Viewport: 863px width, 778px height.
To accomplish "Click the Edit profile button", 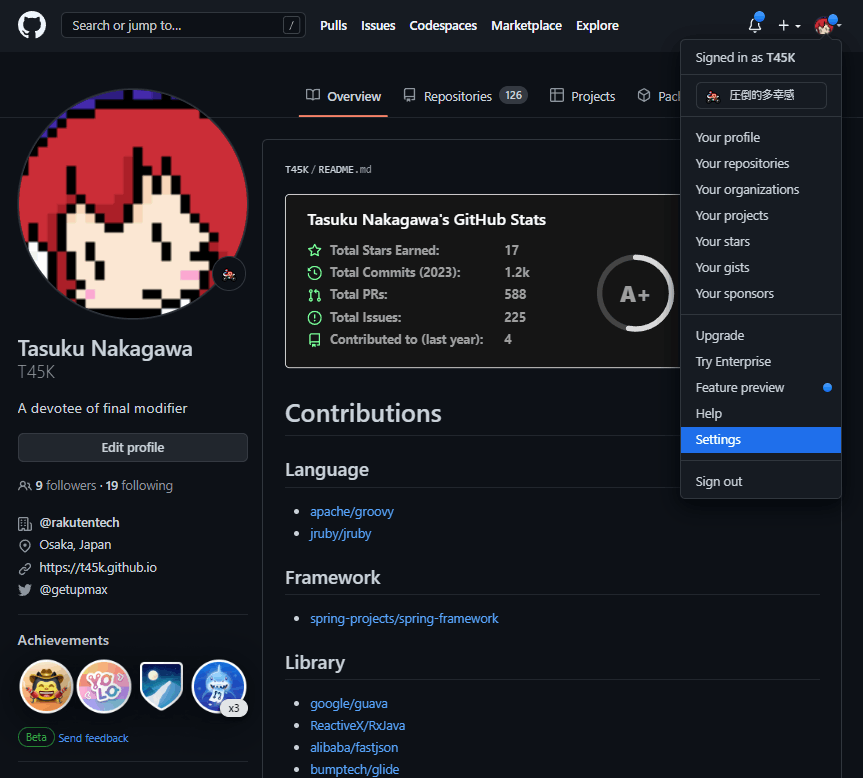I will click(133, 447).
